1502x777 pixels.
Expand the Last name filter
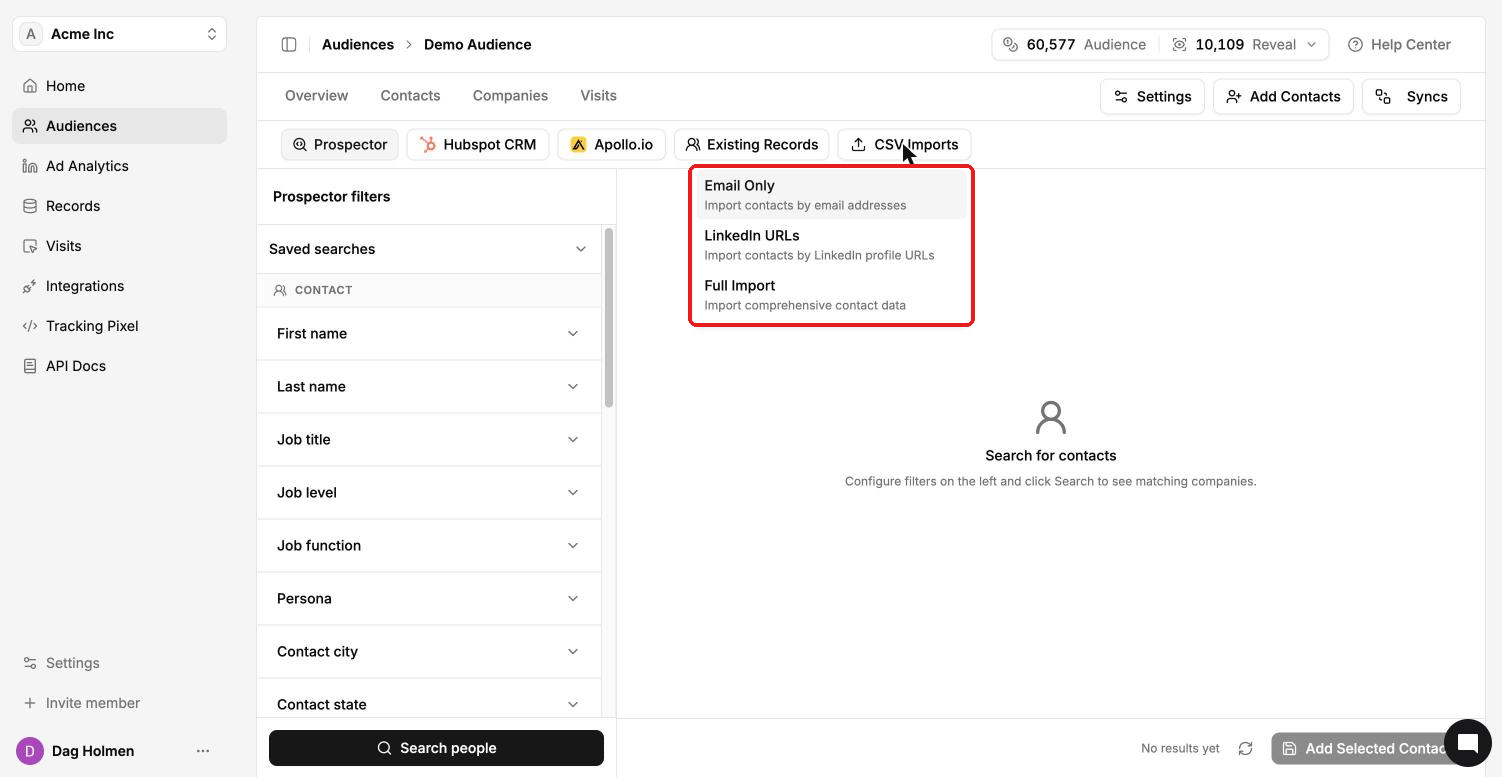pyautogui.click(x=428, y=386)
